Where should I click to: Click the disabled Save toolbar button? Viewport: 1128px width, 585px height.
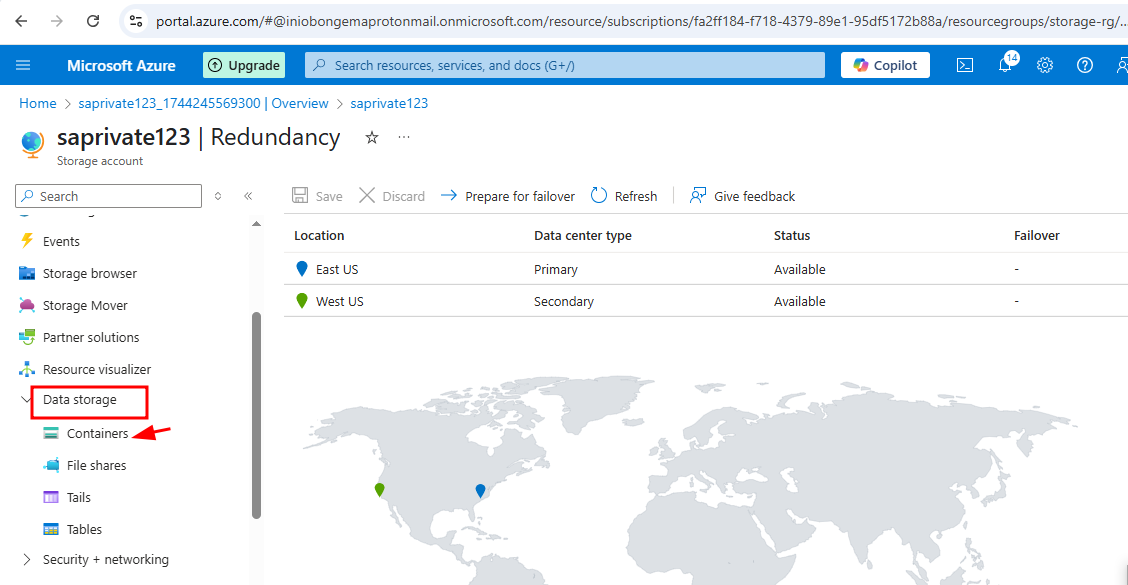point(317,196)
